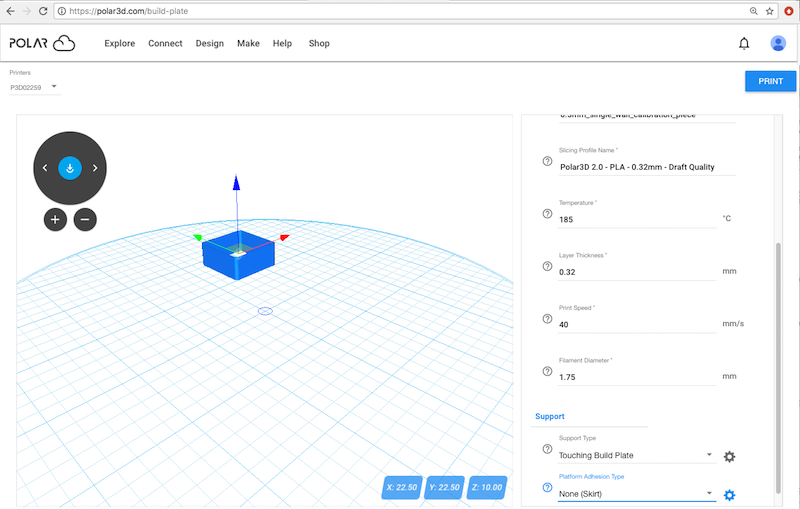Open the Shop menu
Viewport: 800px width, 509px height.
(319, 43)
